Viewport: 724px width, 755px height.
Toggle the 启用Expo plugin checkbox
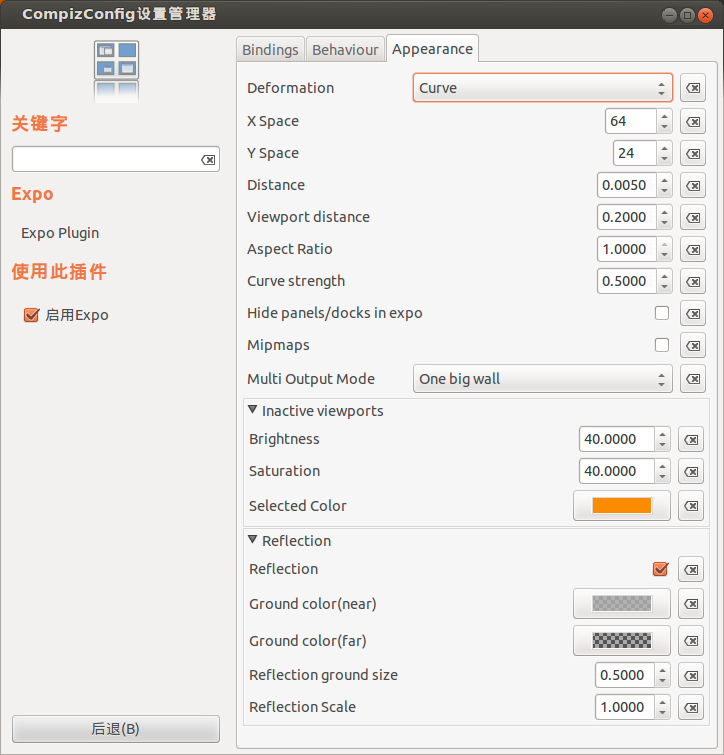(31, 315)
